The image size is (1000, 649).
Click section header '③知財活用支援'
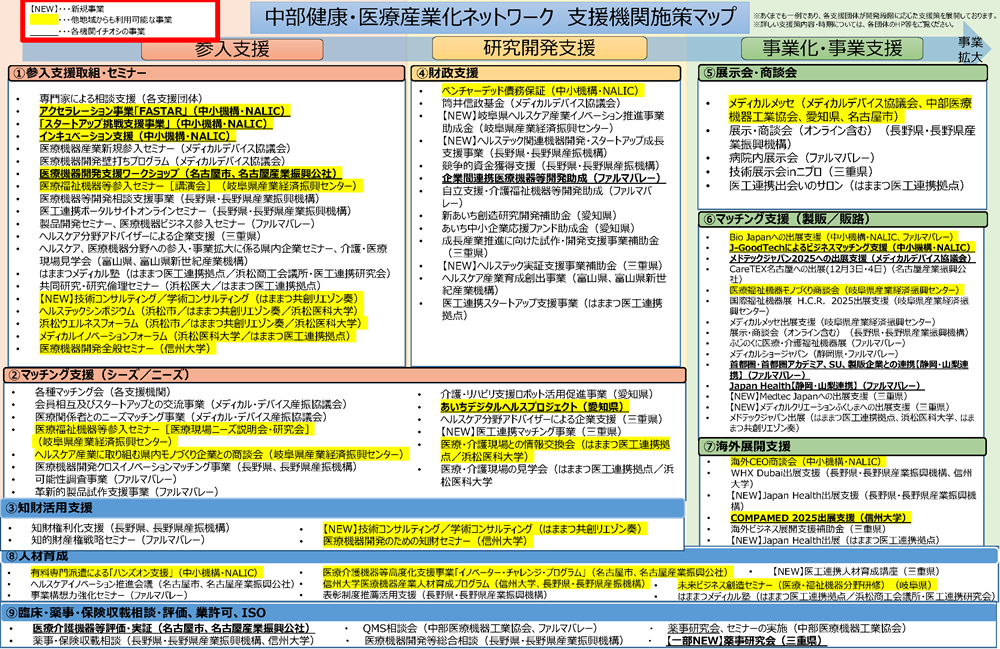(342, 508)
